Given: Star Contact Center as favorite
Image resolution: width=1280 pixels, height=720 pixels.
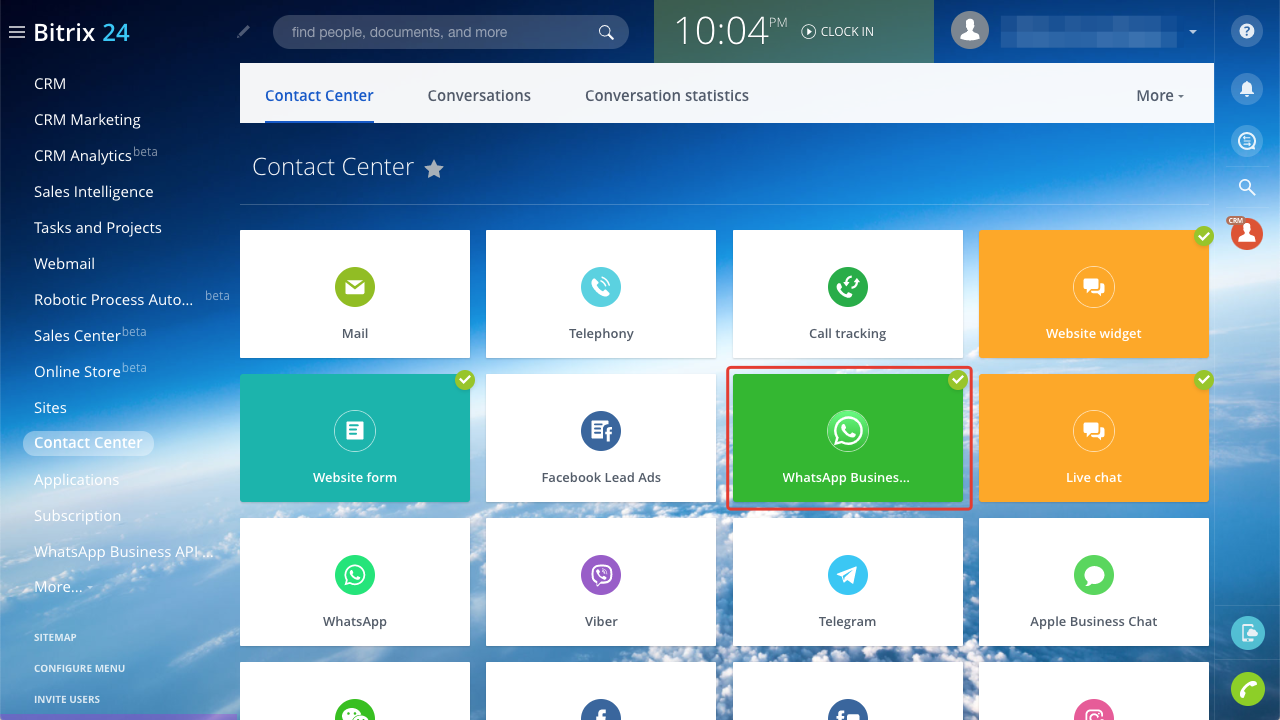Looking at the screenshot, I should coord(434,169).
